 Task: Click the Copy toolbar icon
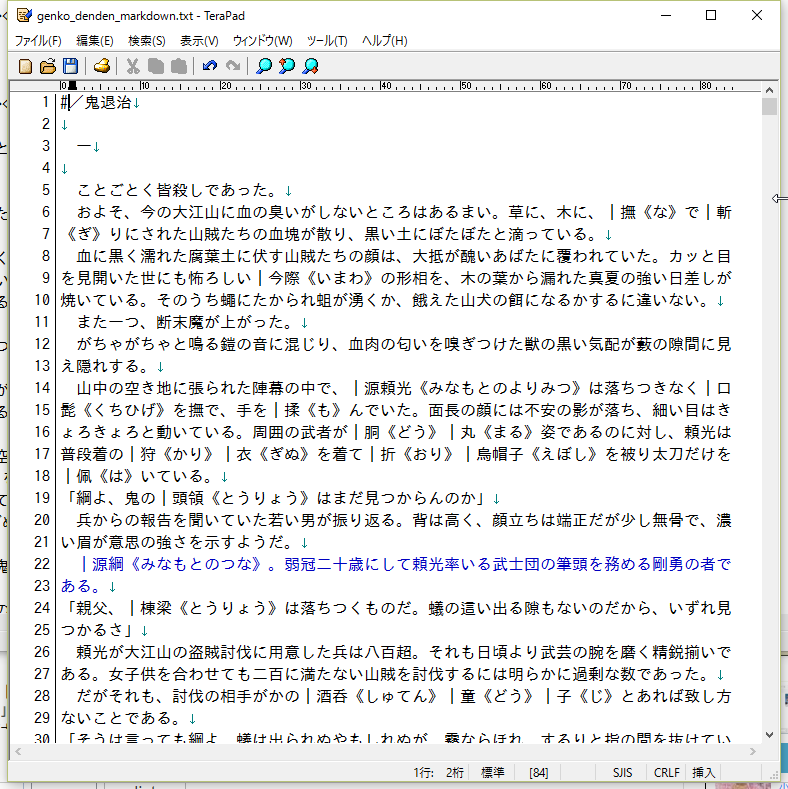click(x=155, y=66)
